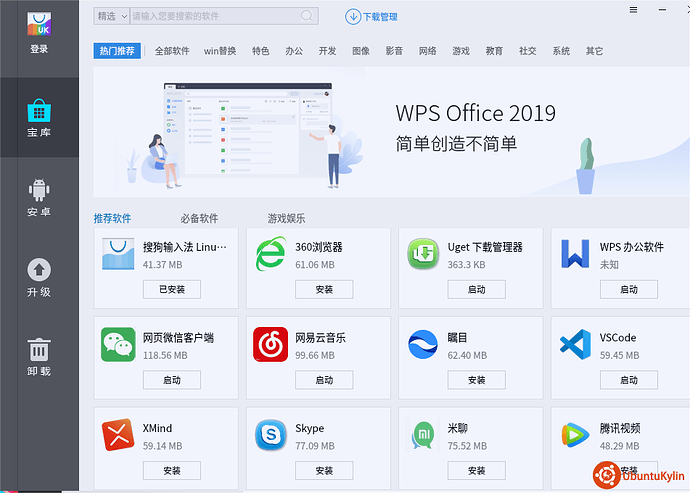Click the Skype app icon

pyautogui.click(x=271, y=435)
